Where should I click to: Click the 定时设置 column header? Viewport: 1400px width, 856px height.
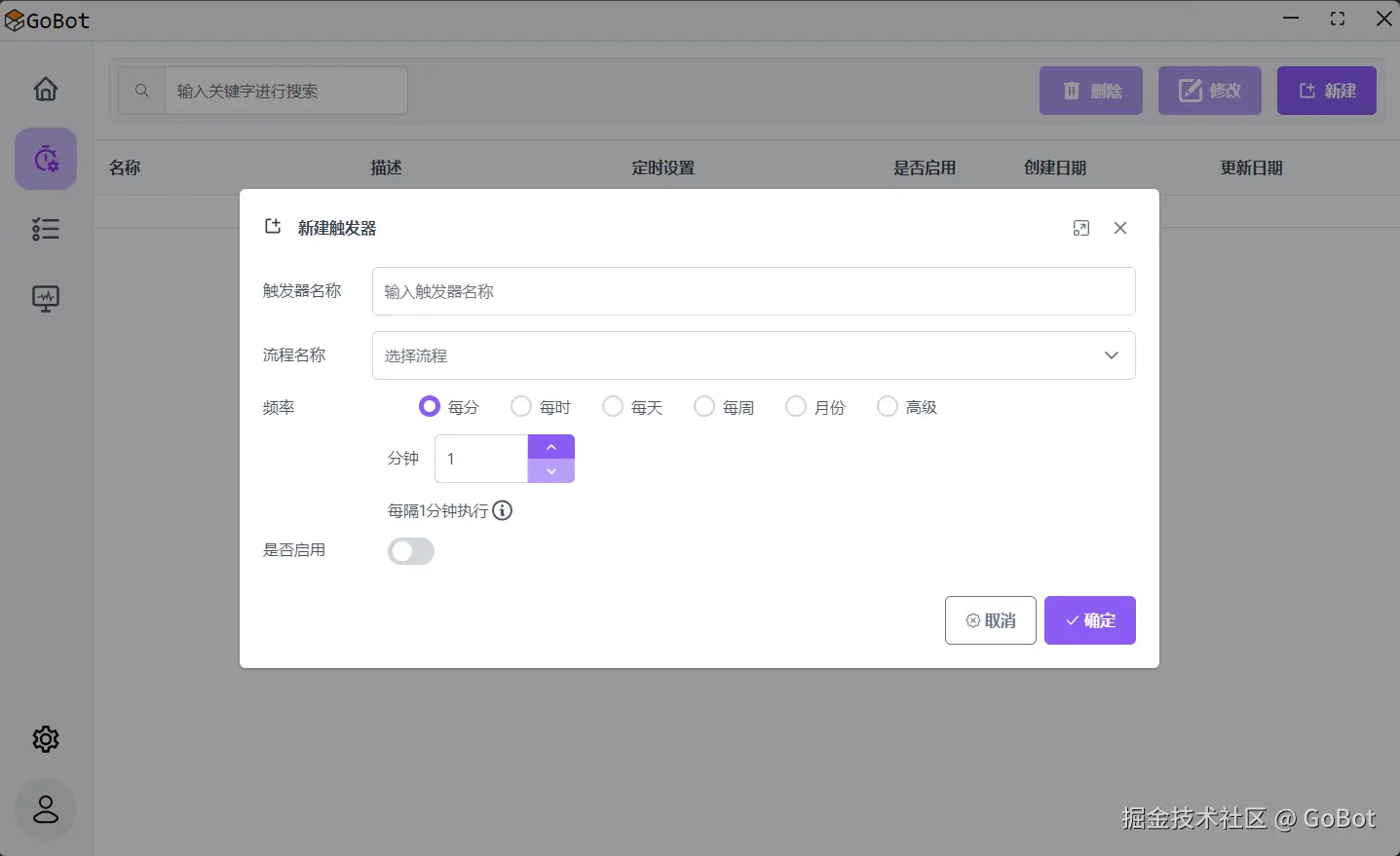click(663, 167)
